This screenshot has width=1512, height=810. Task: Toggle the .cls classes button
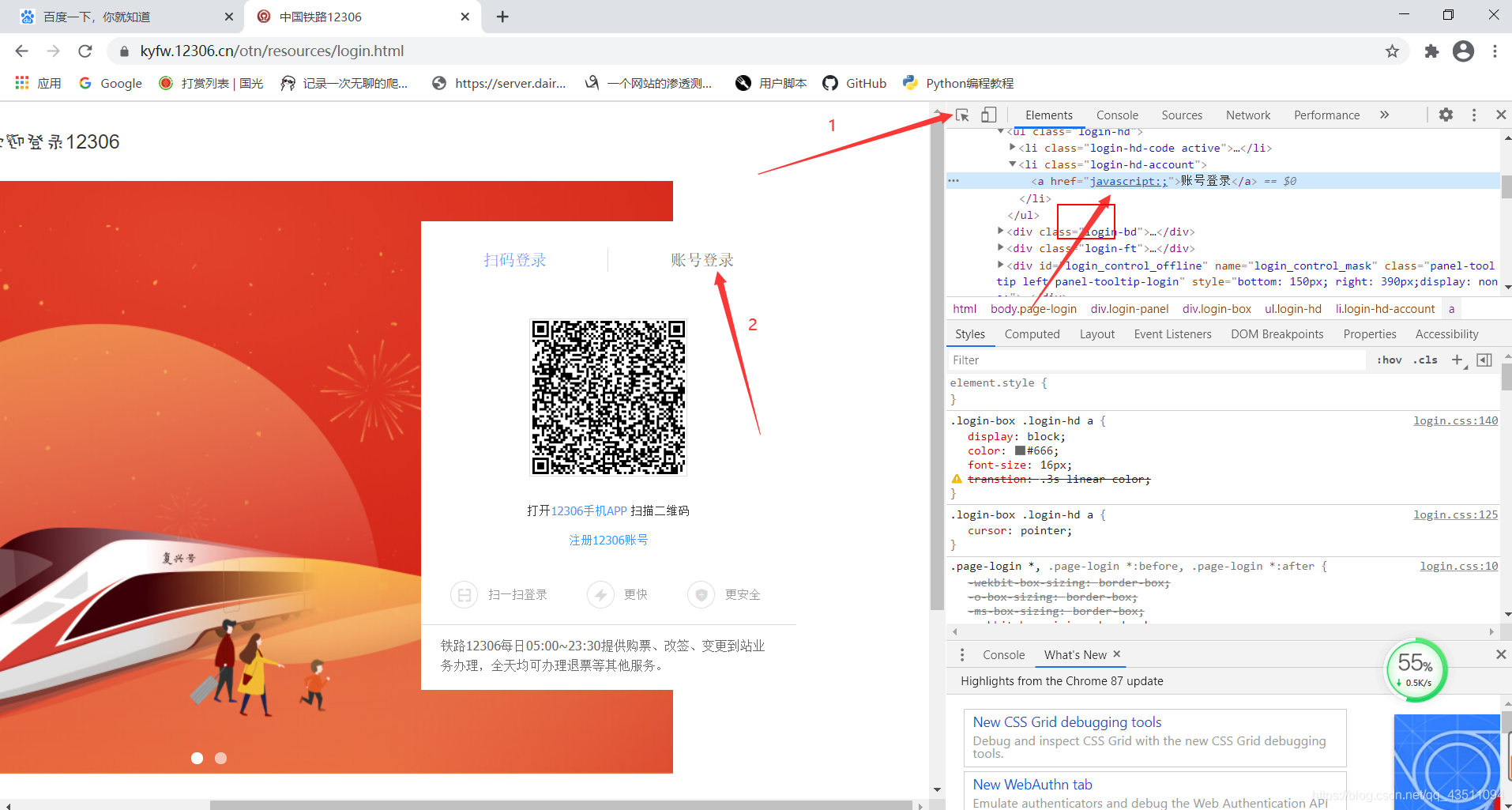tap(1426, 360)
